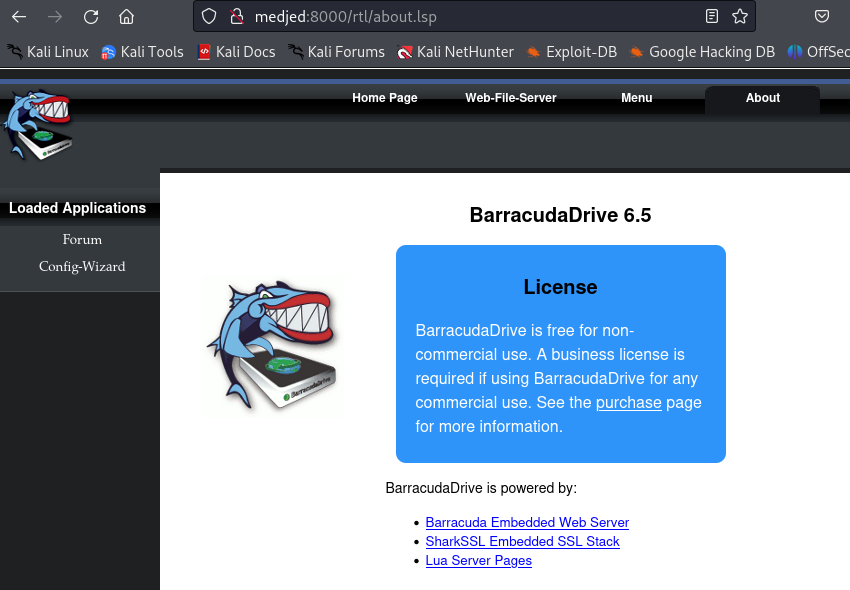Reload the page with the refresh icon
Image resolution: width=850 pixels, height=590 pixels.
(x=91, y=17)
